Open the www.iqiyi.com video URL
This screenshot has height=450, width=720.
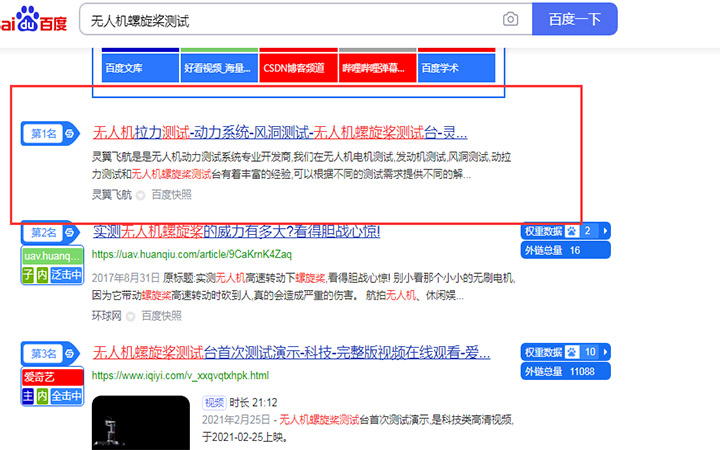click(x=180, y=375)
